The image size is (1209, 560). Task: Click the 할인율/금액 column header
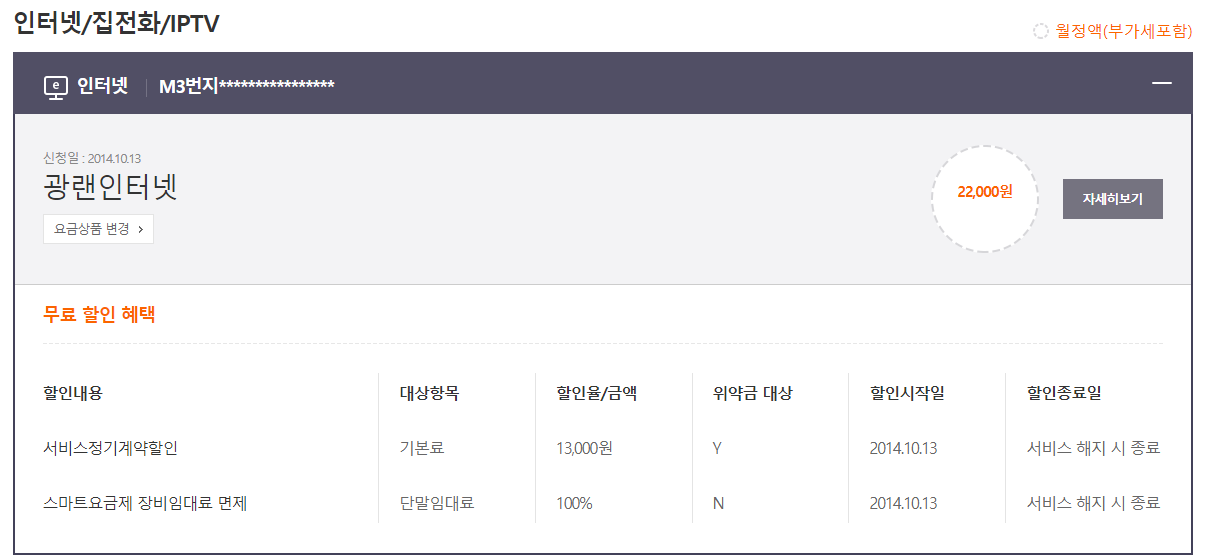click(x=596, y=393)
